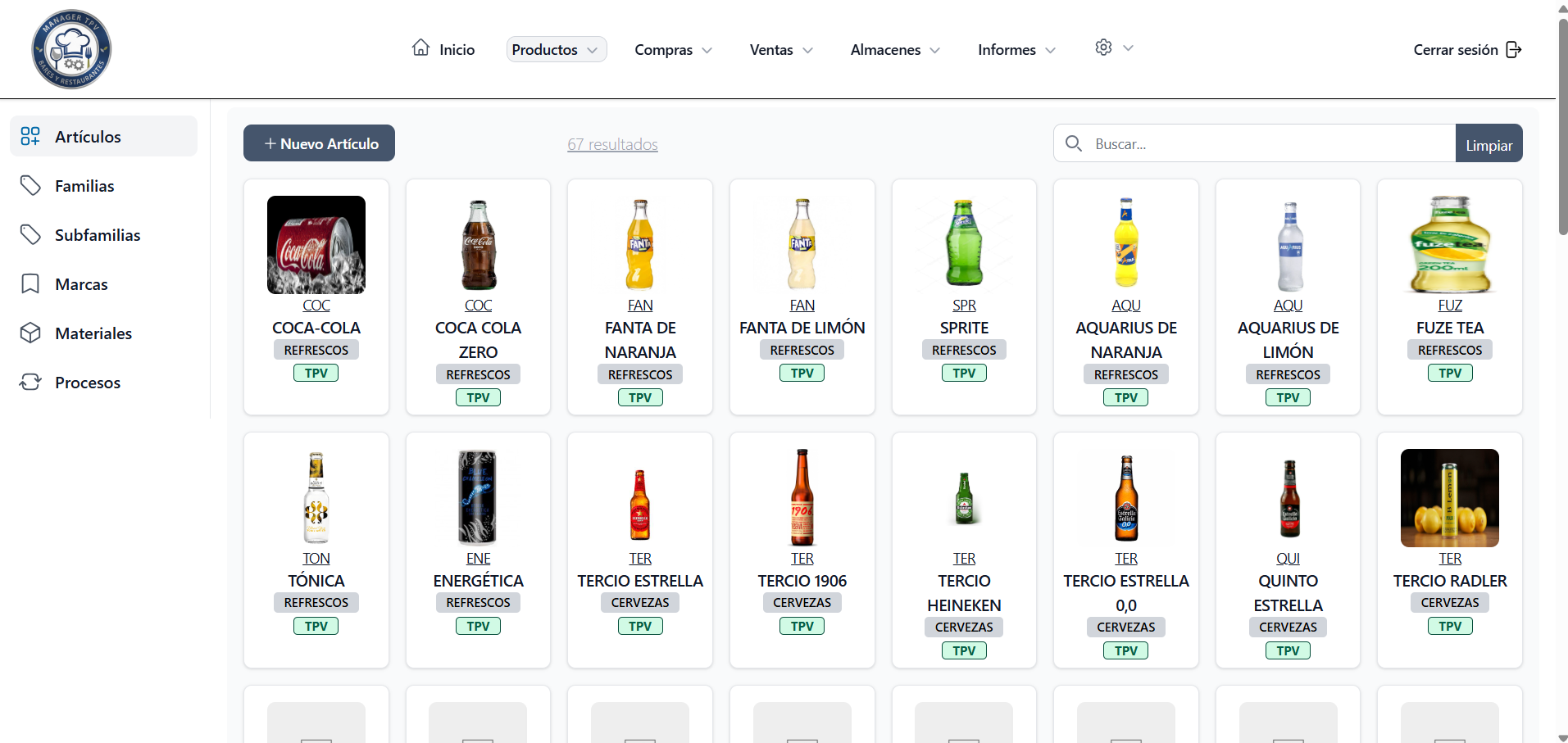Click the Cerrar sesión logout icon
Image resolution: width=1568 pixels, height=743 pixels.
pyautogui.click(x=1513, y=50)
